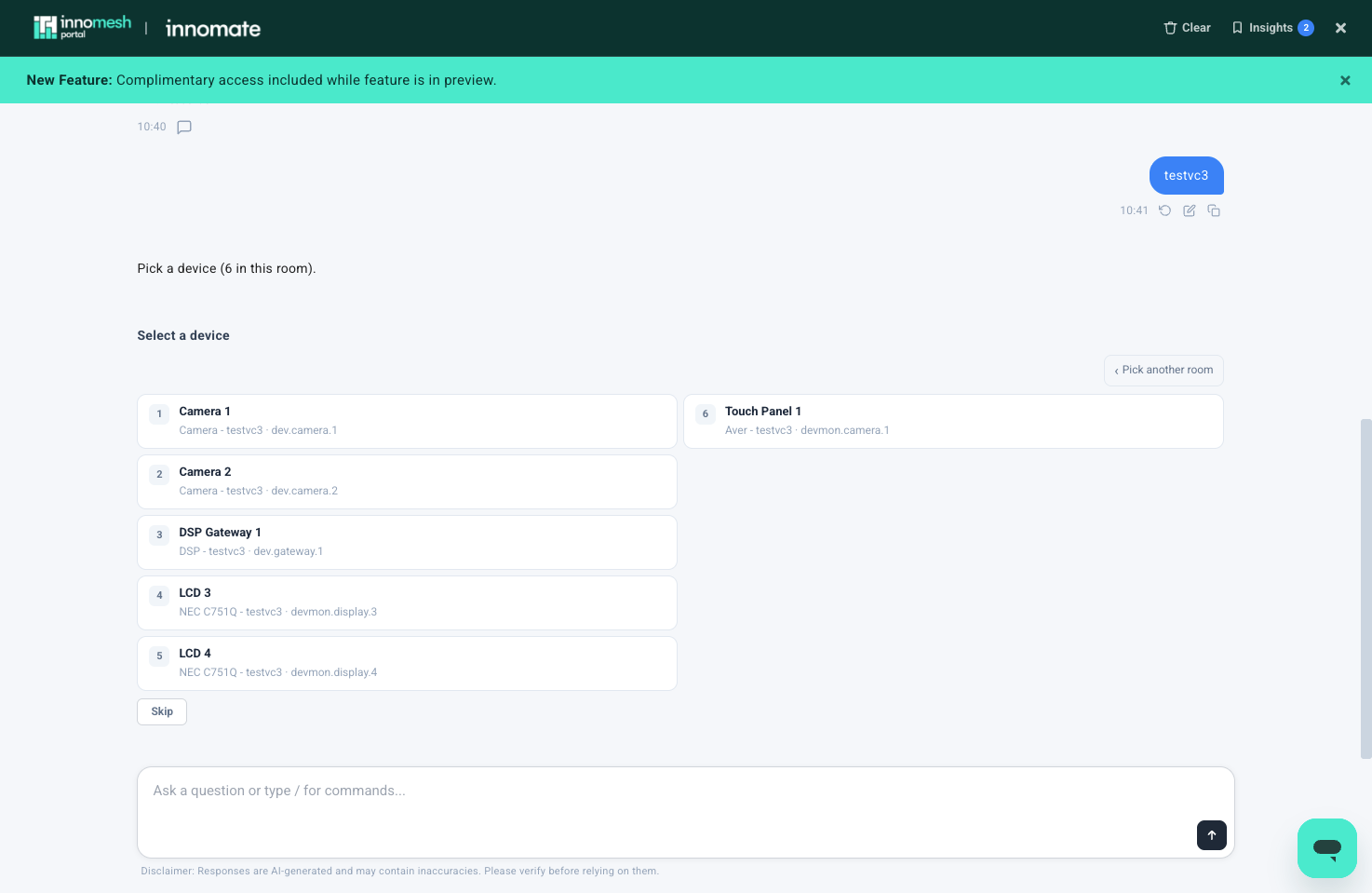The image size is (1372, 893).
Task: Select LCD 4 device
Action: click(407, 663)
